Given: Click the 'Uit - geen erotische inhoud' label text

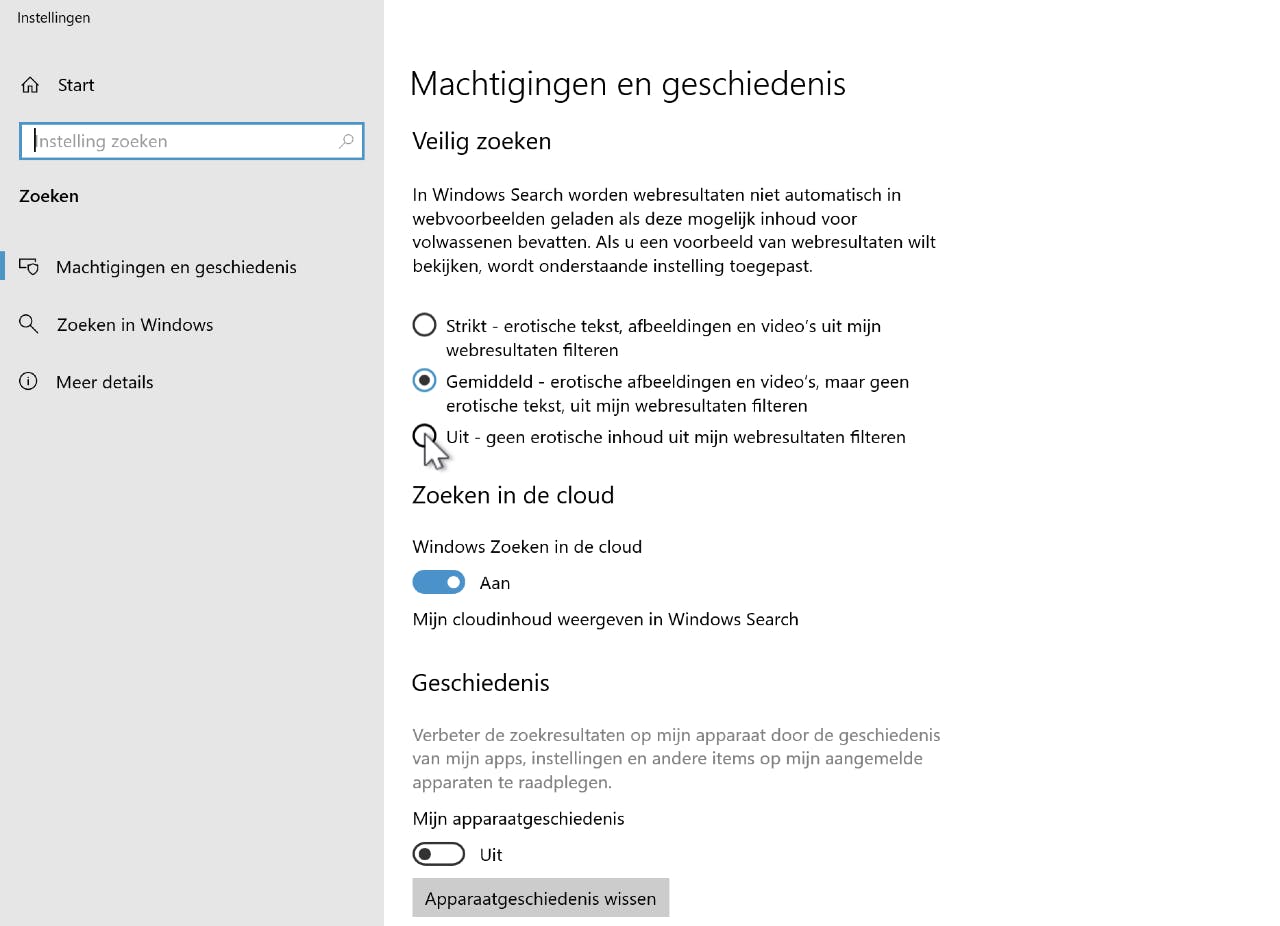Looking at the screenshot, I should pos(675,437).
